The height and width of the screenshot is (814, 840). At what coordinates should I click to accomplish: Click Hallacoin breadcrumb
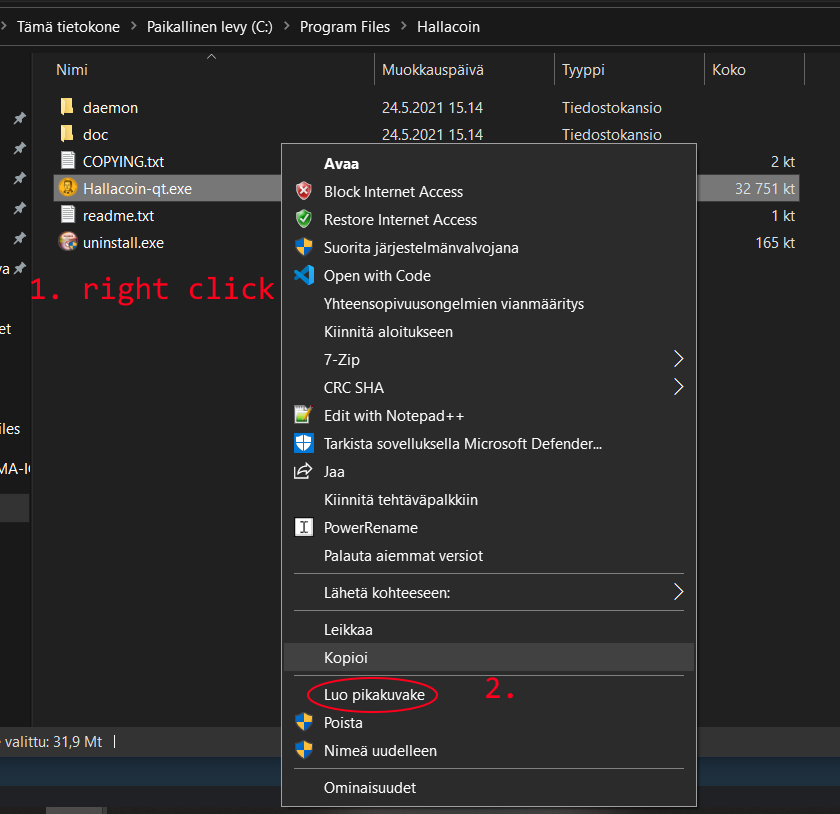click(x=448, y=27)
